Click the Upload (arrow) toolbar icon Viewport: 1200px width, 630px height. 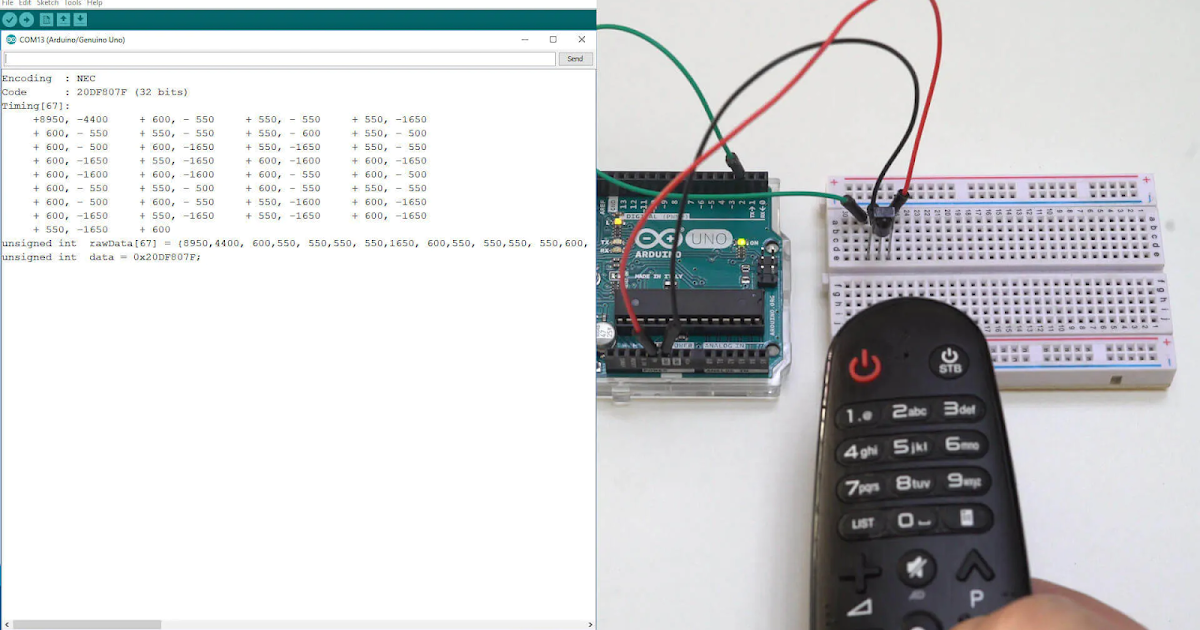click(26, 19)
